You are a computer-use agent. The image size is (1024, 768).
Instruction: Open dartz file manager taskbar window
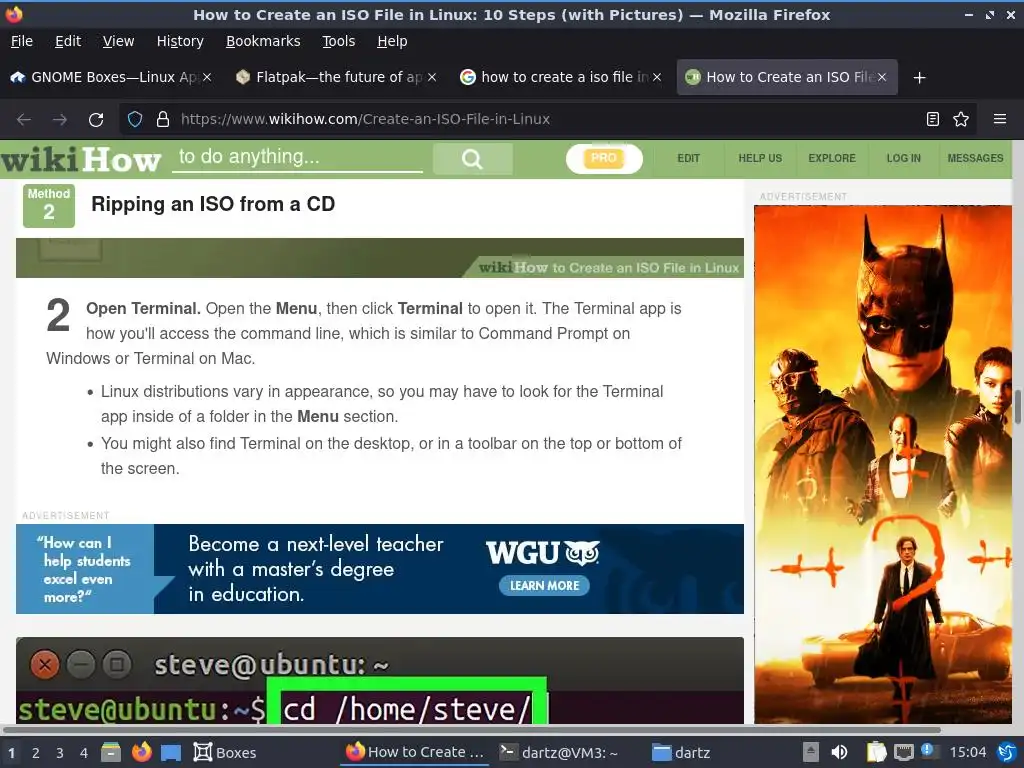tap(681, 752)
